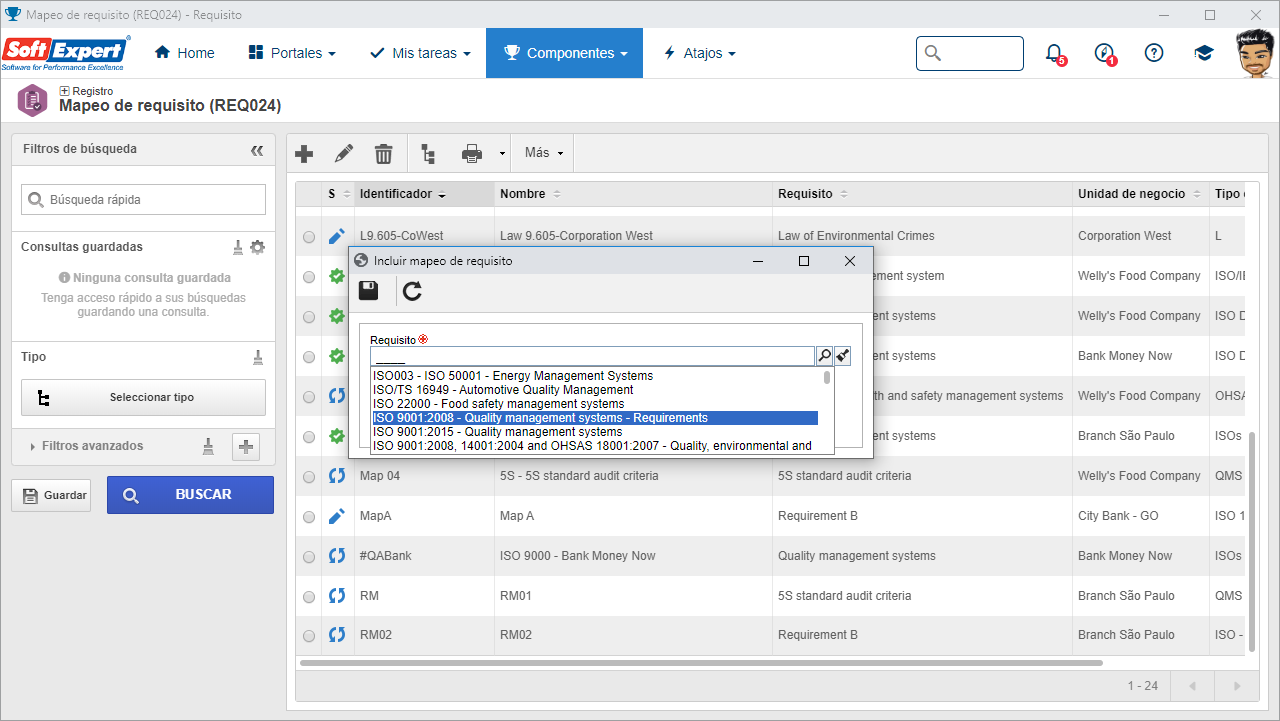Image resolution: width=1280 pixels, height=721 pixels.
Task: Click the table horizontal scrollbar
Action: 700,663
